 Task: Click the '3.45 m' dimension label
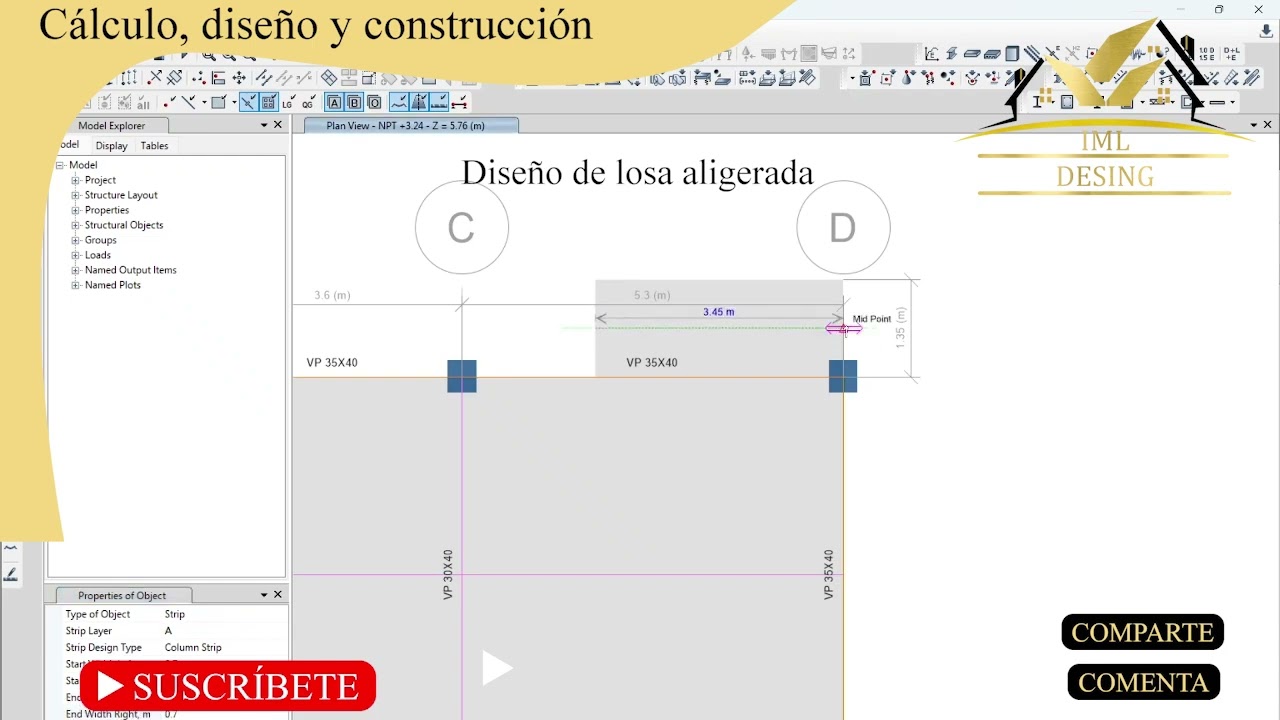pos(718,312)
